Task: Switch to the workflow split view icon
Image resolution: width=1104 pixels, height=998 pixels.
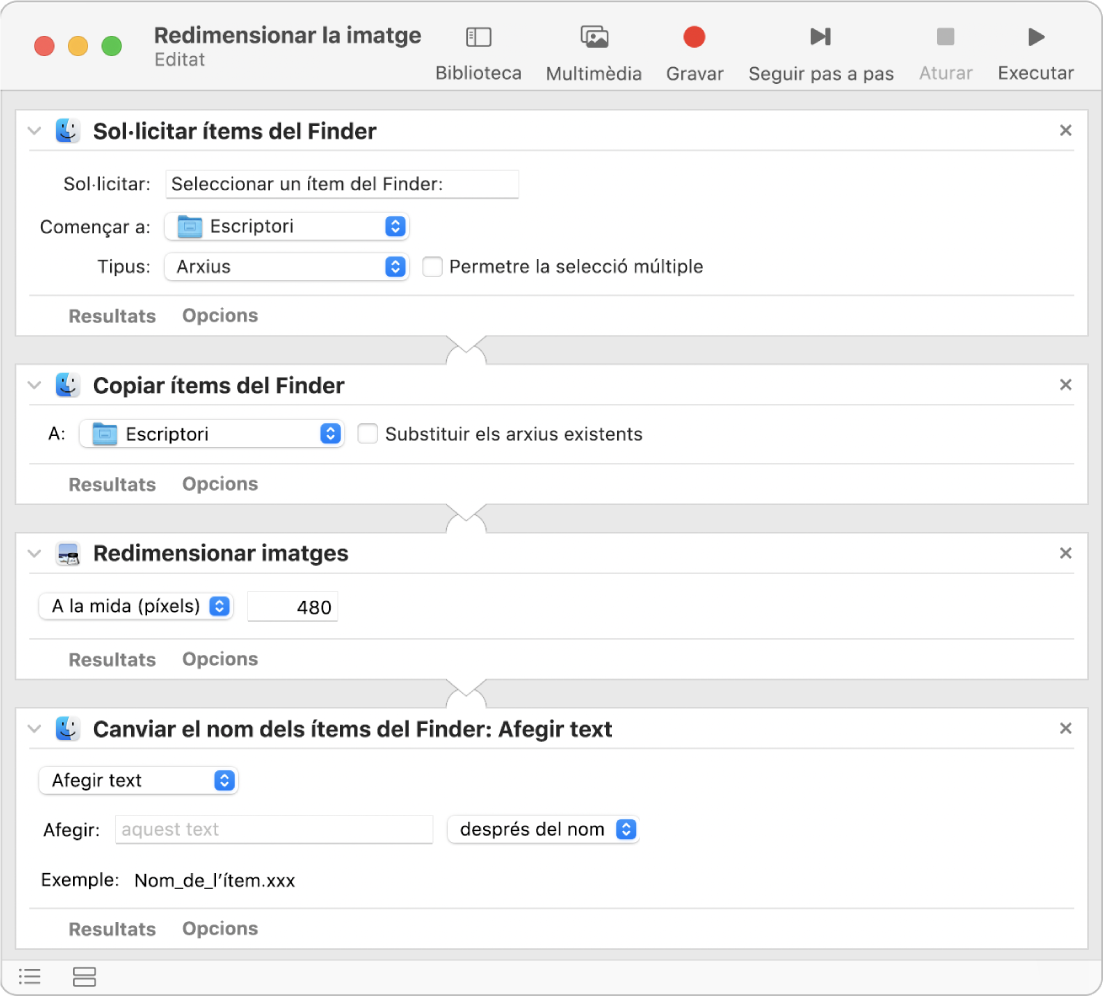Action: pyautogui.click(x=85, y=976)
